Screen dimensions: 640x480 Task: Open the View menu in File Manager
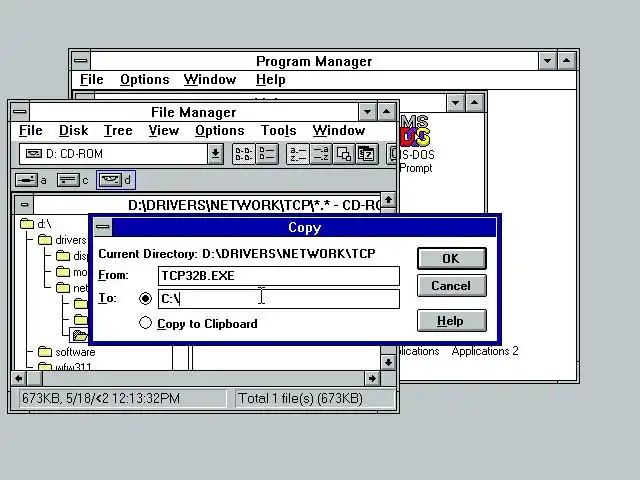(x=164, y=131)
